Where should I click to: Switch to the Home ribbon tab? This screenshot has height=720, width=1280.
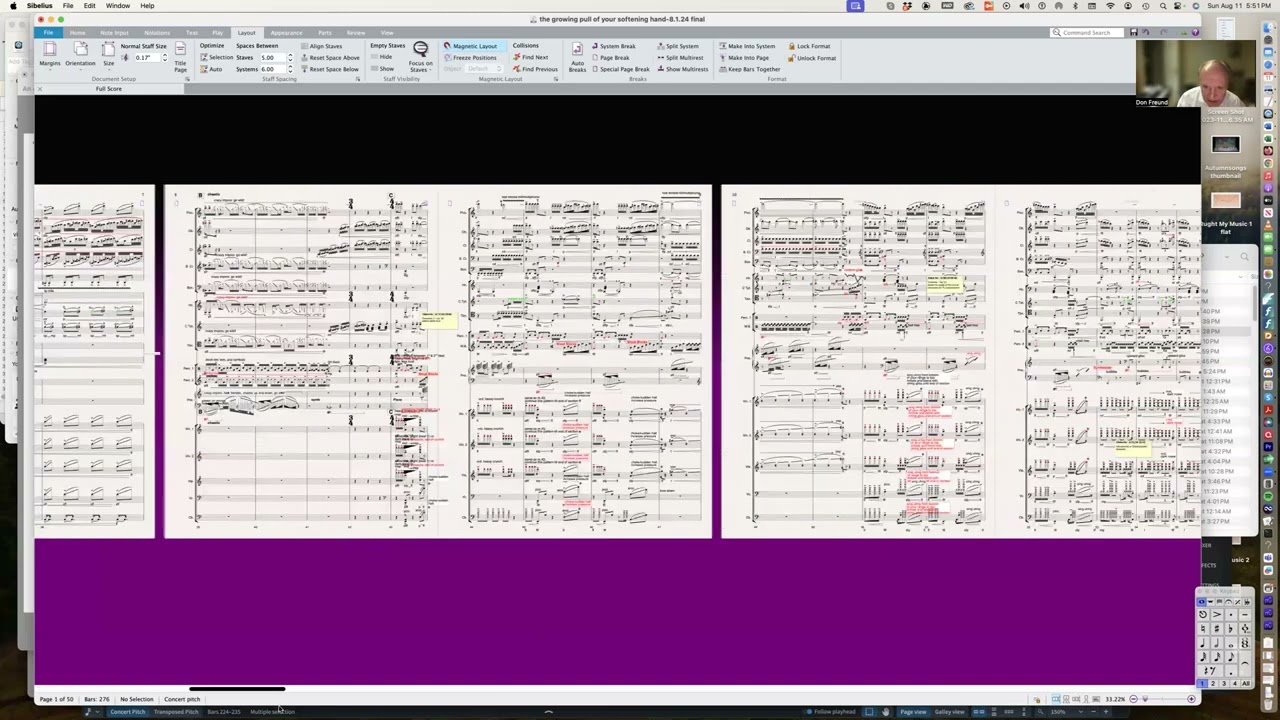coord(77,33)
